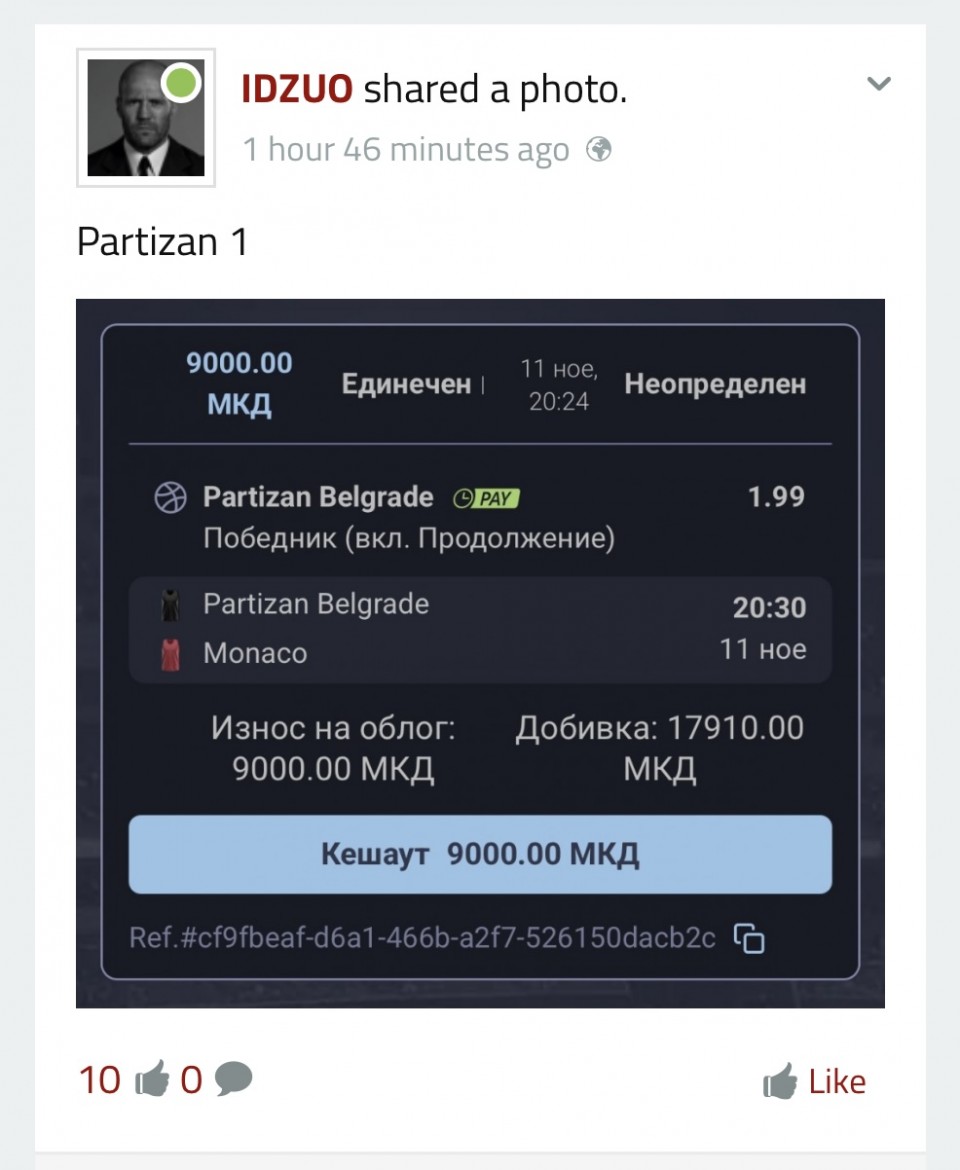Open the IDZUO username link
960x1170 pixels.
297,89
